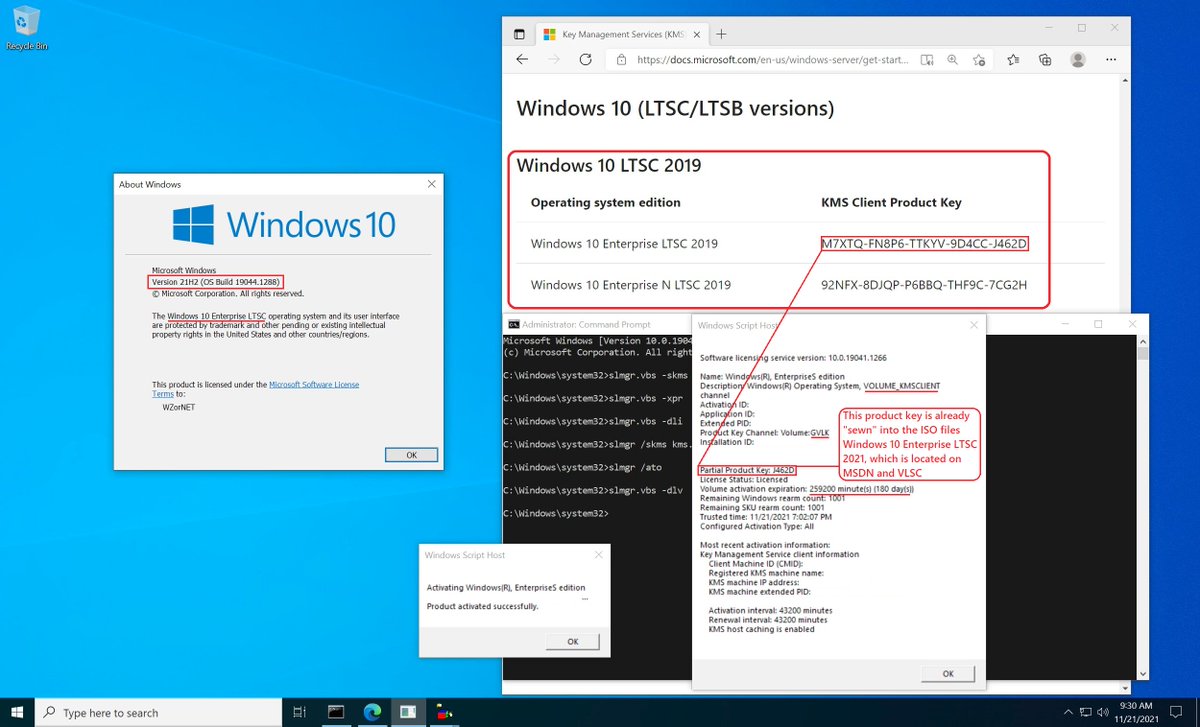The height and width of the screenshot is (727, 1200).
Task: Click the Renewal interval: 43200 minutes line
Action: click(770, 620)
